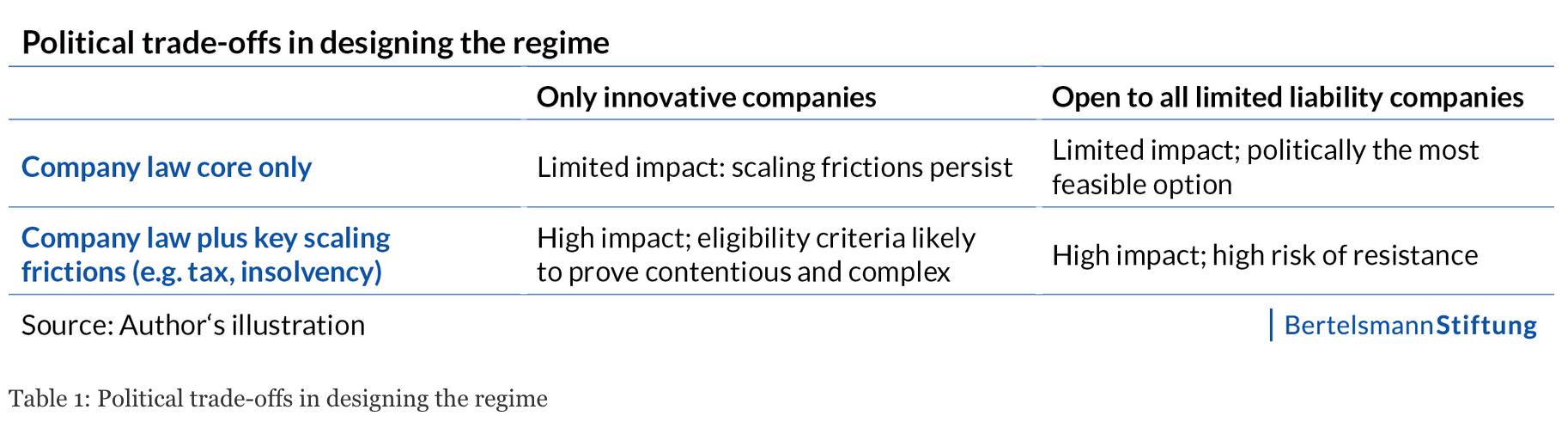1568x428 pixels.
Task: Click the 'politically the most' cell text
Action: (x=1363, y=150)
